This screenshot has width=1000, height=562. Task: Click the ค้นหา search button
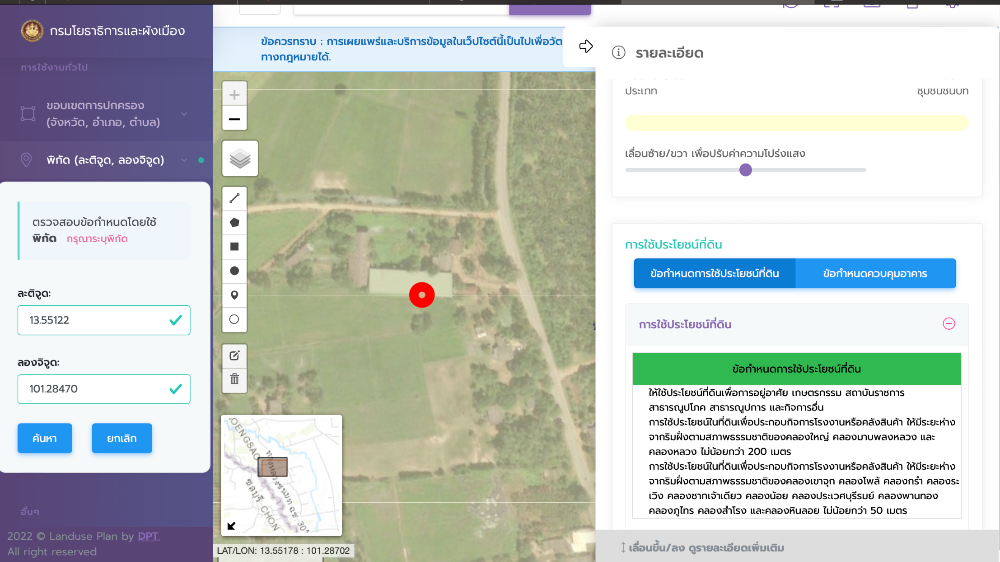[x=45, y=438]
